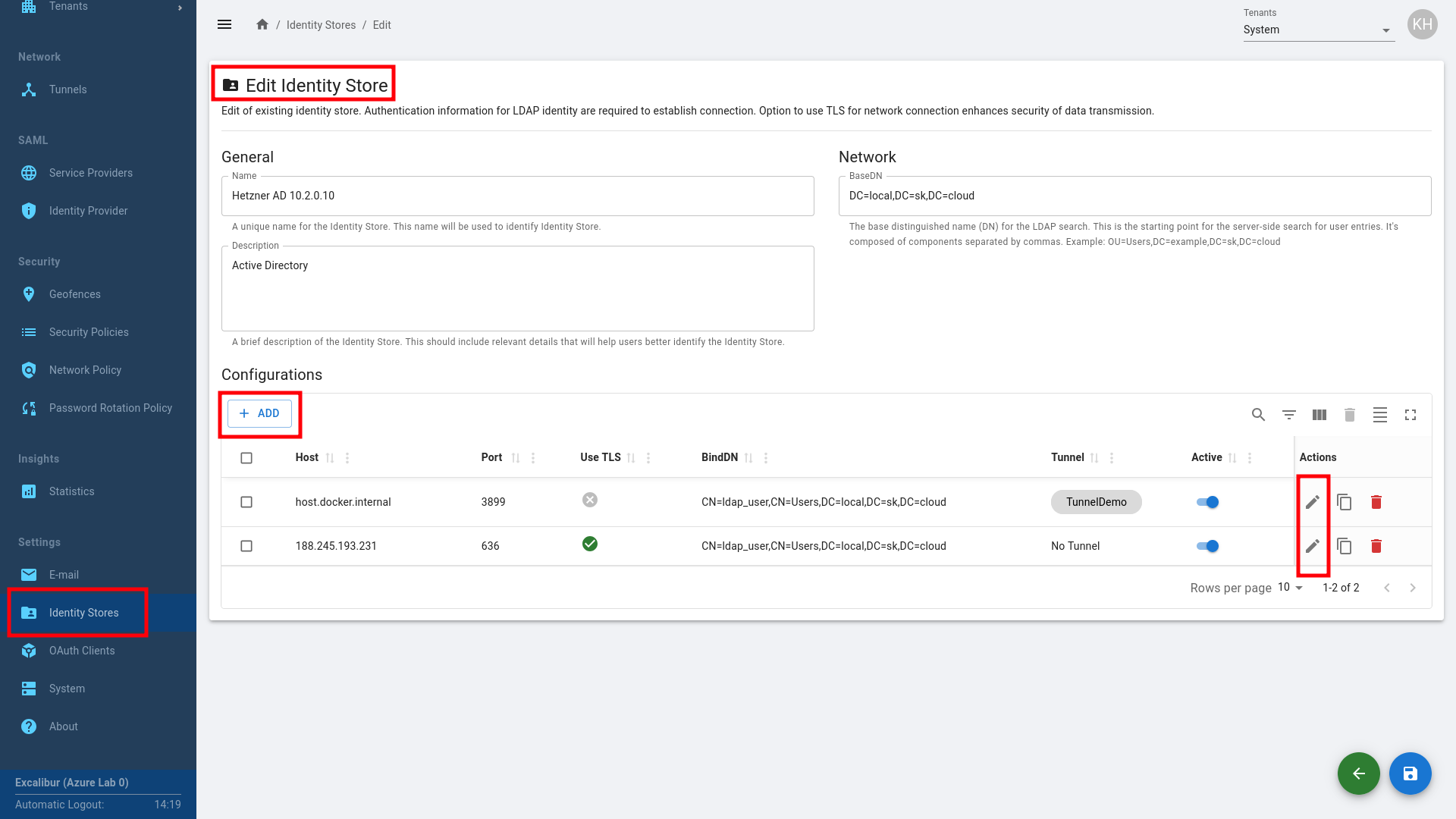1456x819 pixels.
Task: Tick the select-all checkbox in table header
Action: [246, 458]
